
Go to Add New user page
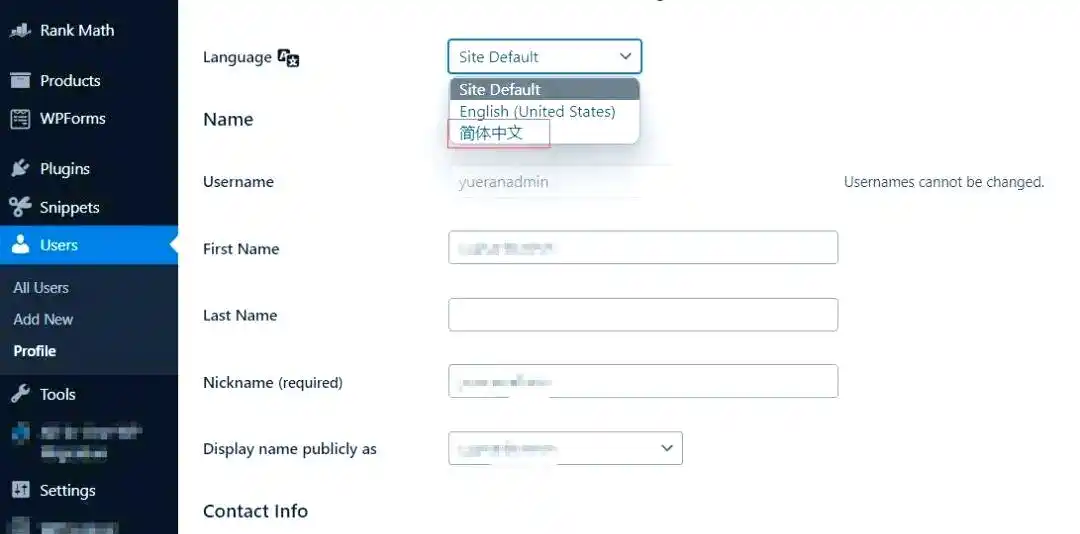43,319
